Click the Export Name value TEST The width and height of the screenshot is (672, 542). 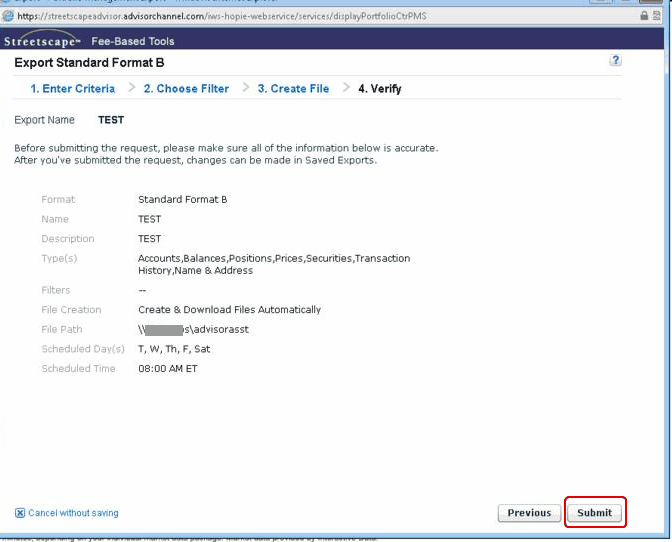tap(111, 120)
